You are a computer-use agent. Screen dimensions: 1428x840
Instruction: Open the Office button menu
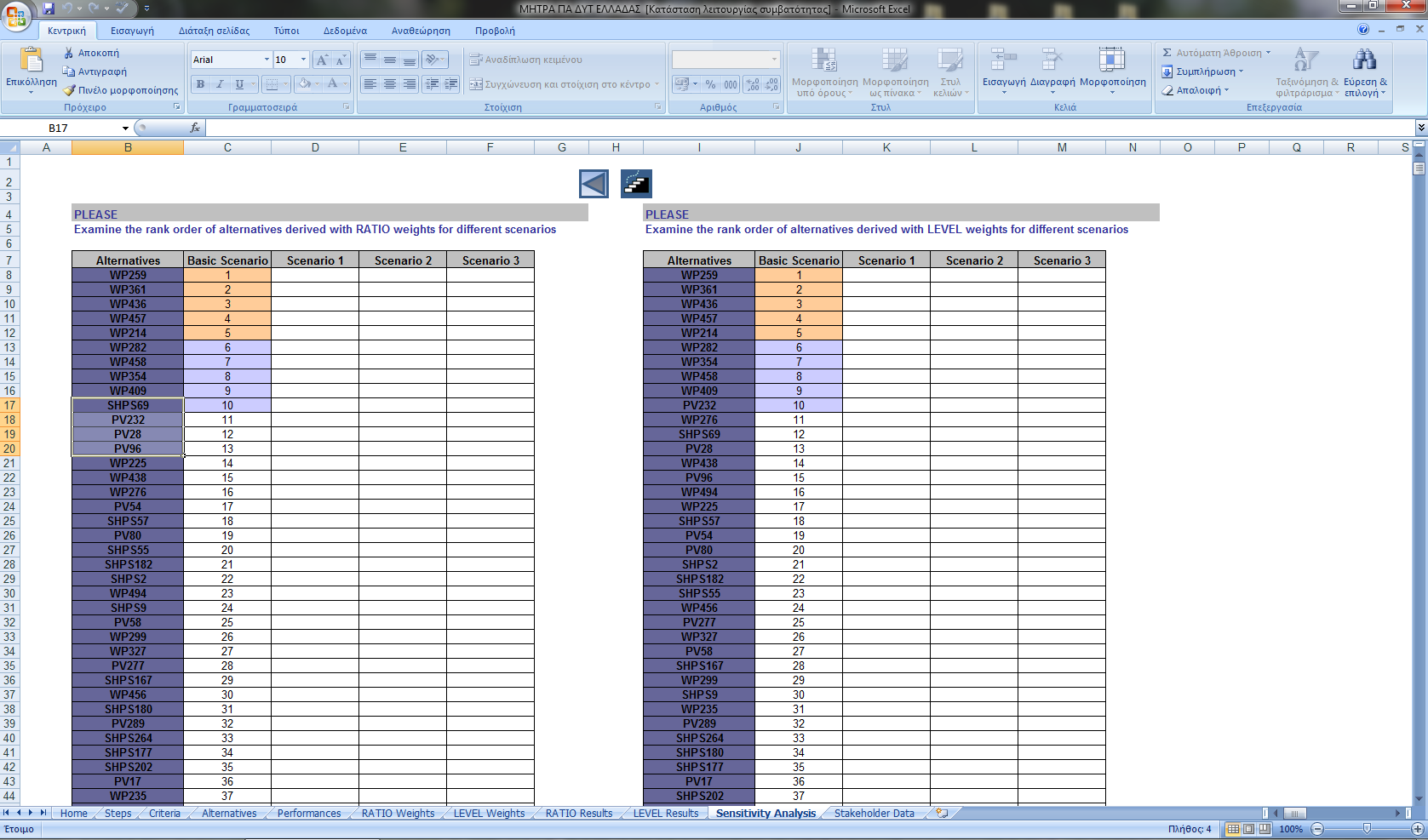16,15
